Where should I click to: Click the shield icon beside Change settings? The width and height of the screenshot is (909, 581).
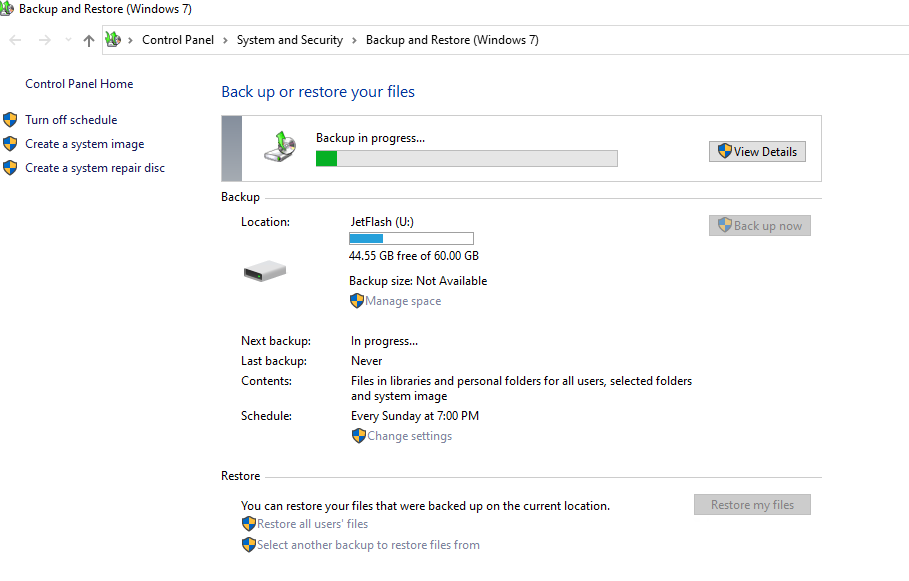point(359,436)
